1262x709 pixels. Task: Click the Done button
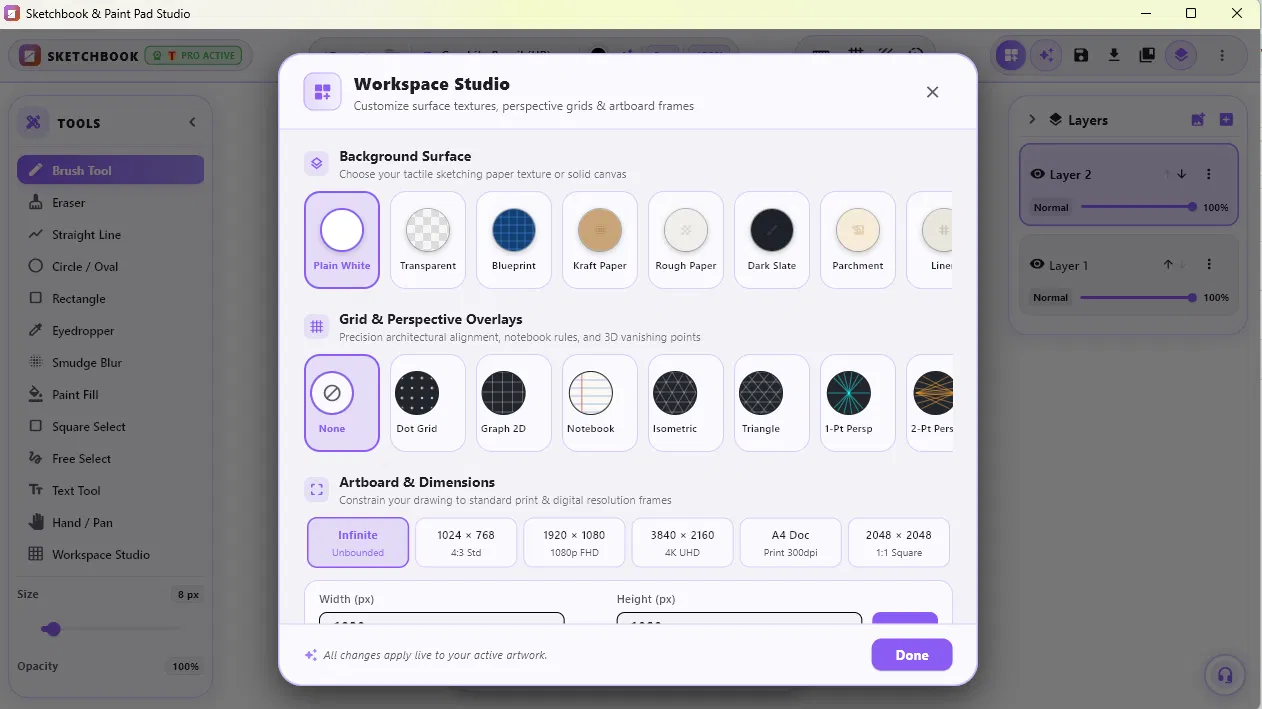pos(912,655)
